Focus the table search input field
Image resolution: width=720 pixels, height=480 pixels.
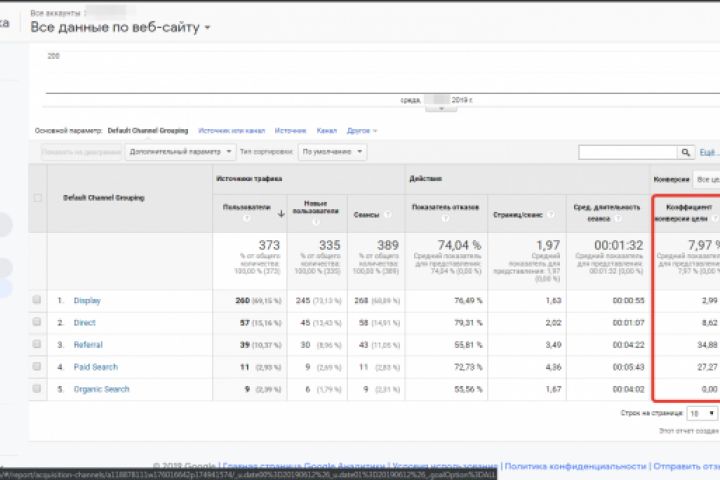[628, 152]
